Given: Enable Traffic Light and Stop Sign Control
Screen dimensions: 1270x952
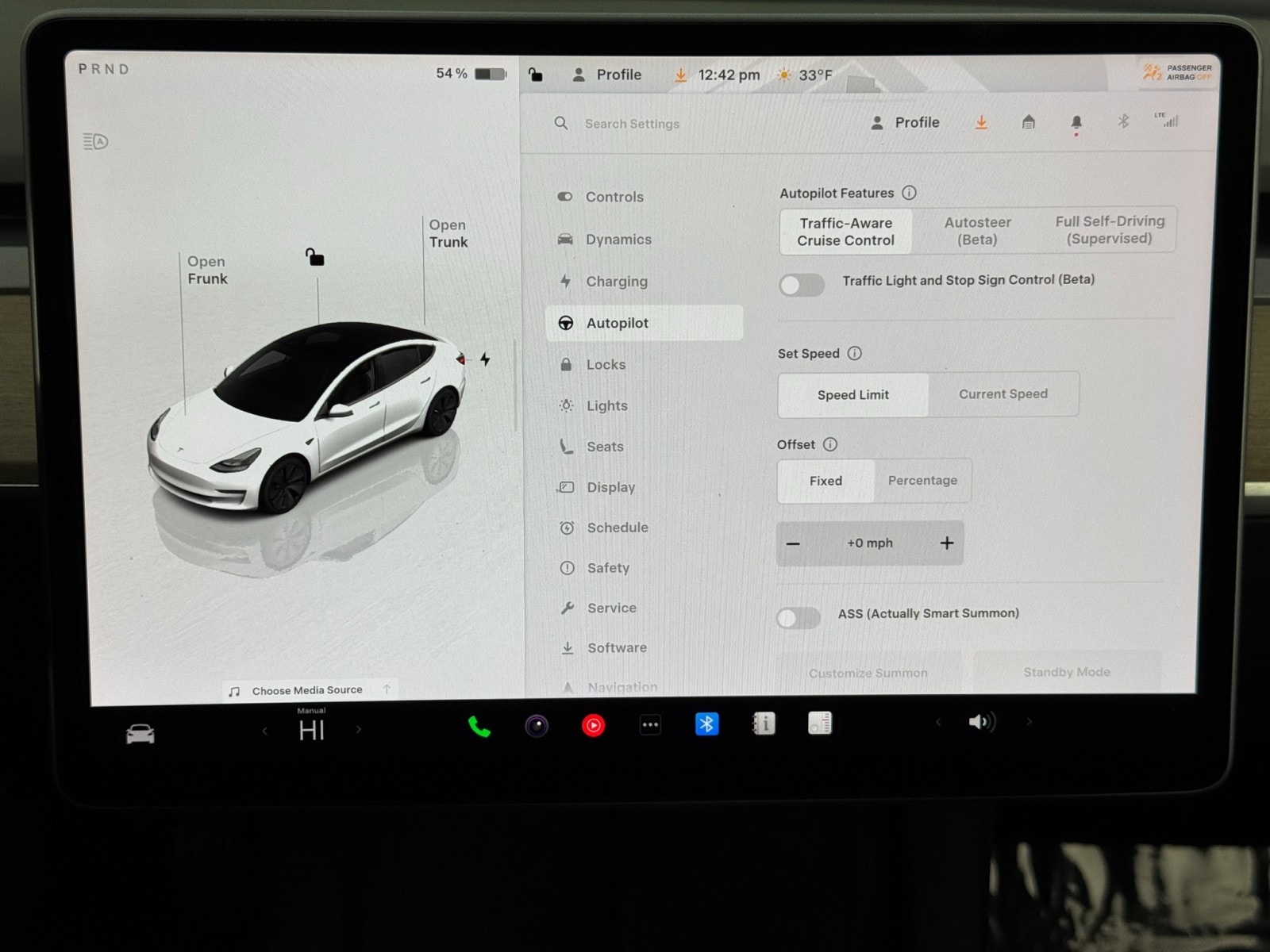Looking at the screenshot, I should [802, 286].
